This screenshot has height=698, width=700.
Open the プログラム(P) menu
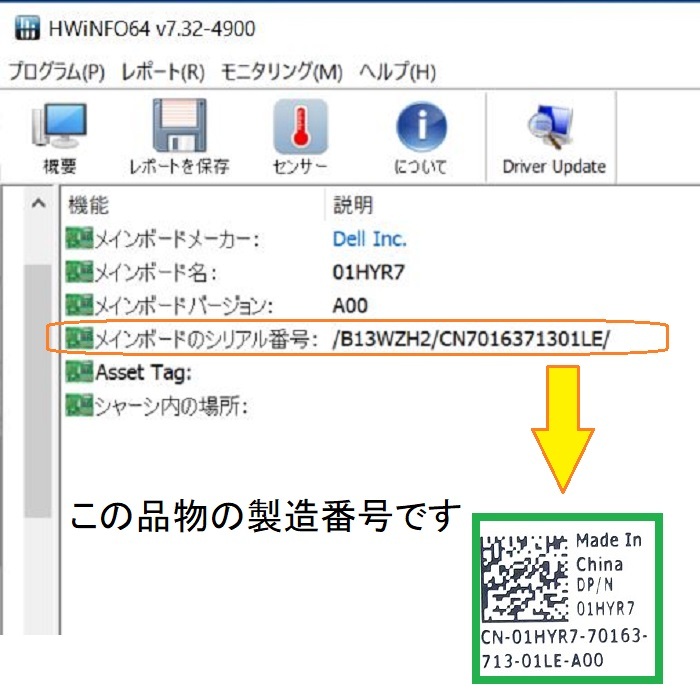click(x=57, y=72)
